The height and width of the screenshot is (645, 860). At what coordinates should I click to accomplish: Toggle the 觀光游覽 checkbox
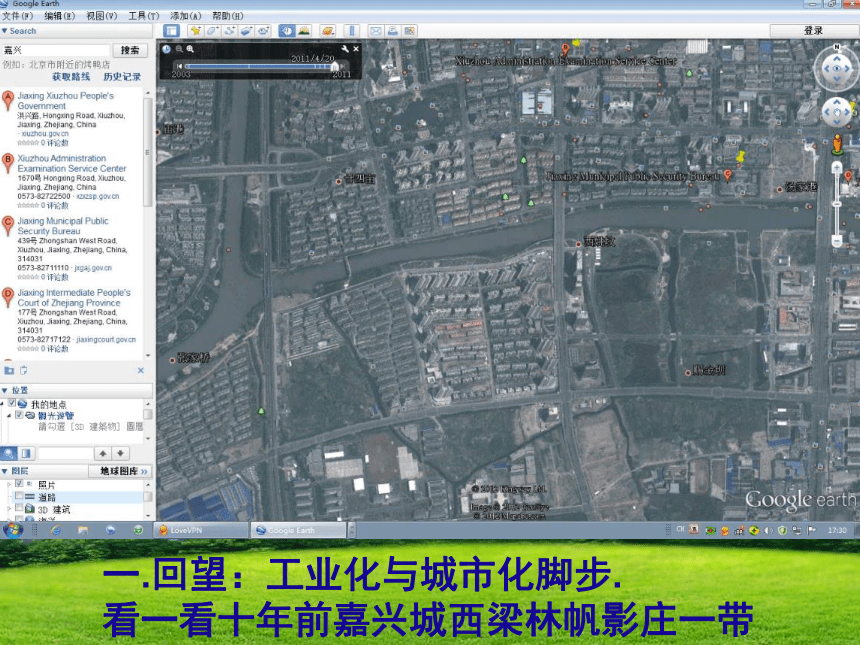point(19,415)
